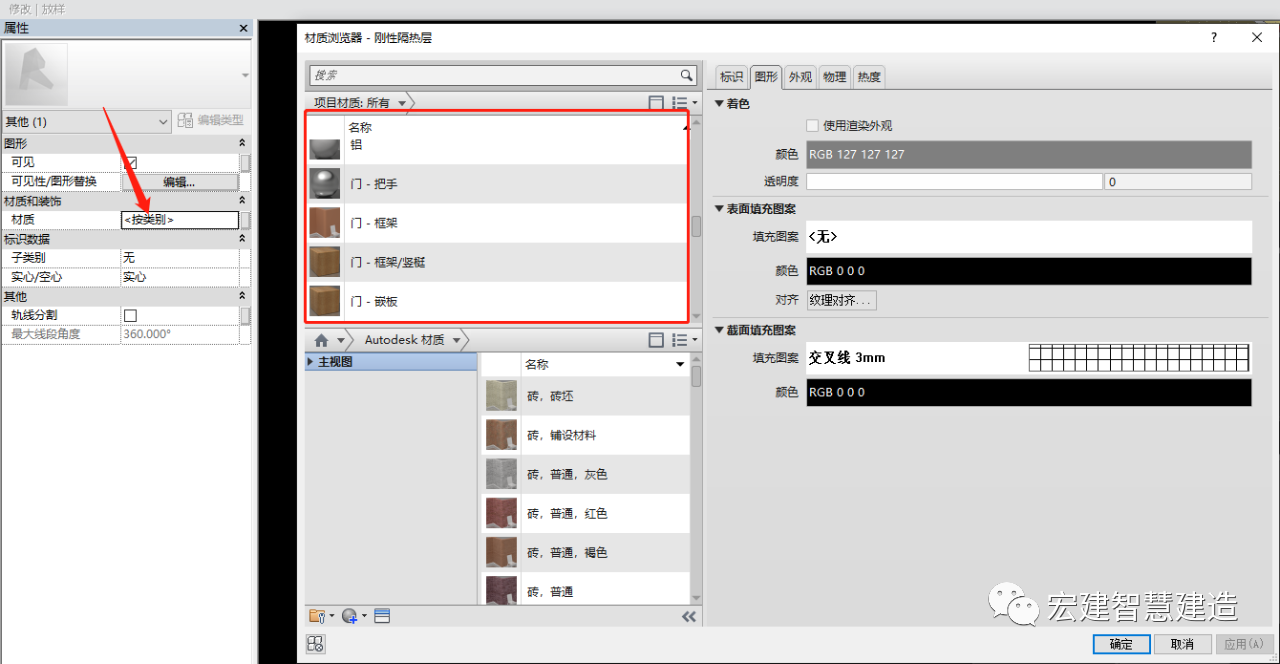This screenshot has height=664, width=1280.
Task: Open the project materials list view options
Action: 684,103
